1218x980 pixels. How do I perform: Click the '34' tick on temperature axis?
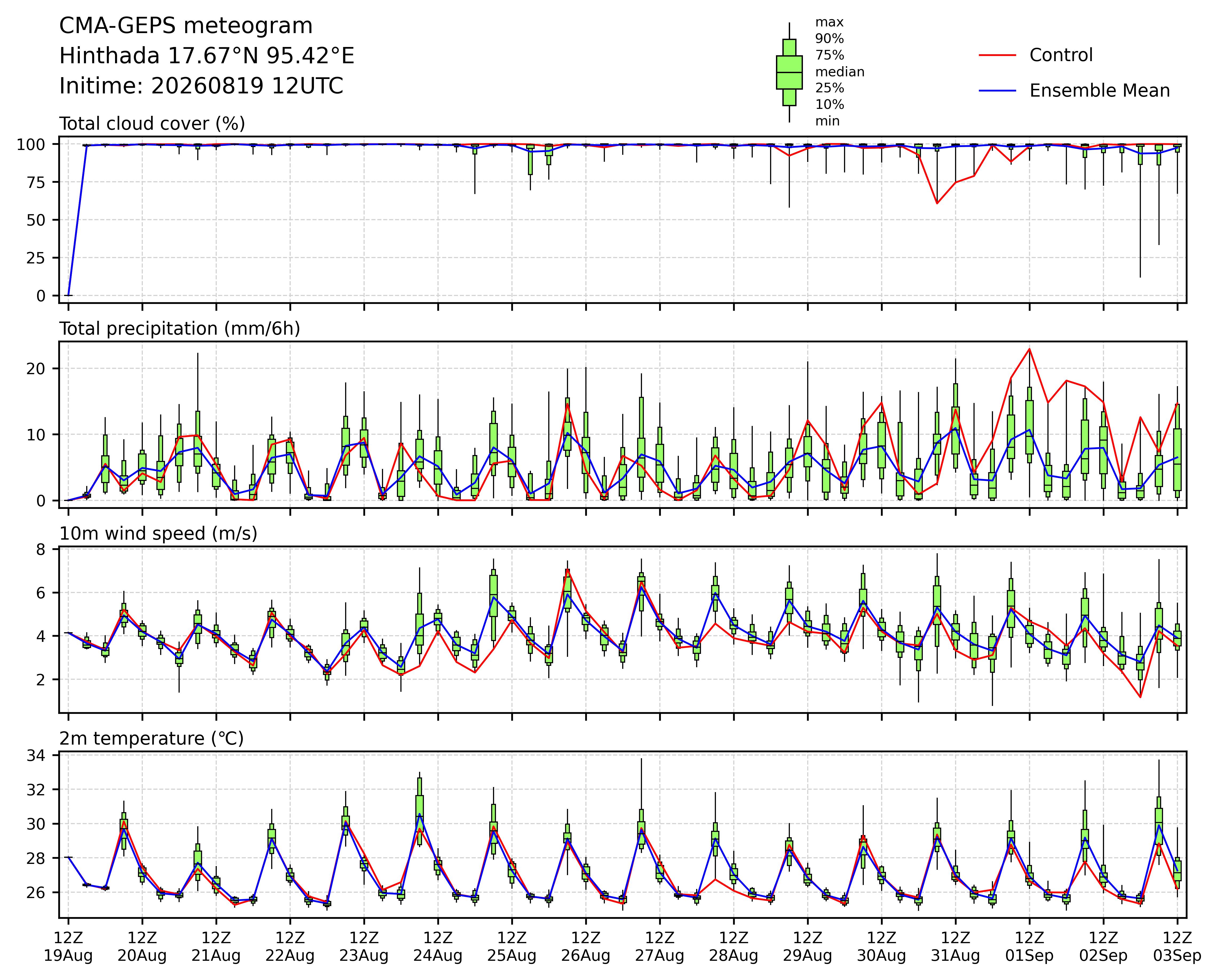[x=36, y=756]
